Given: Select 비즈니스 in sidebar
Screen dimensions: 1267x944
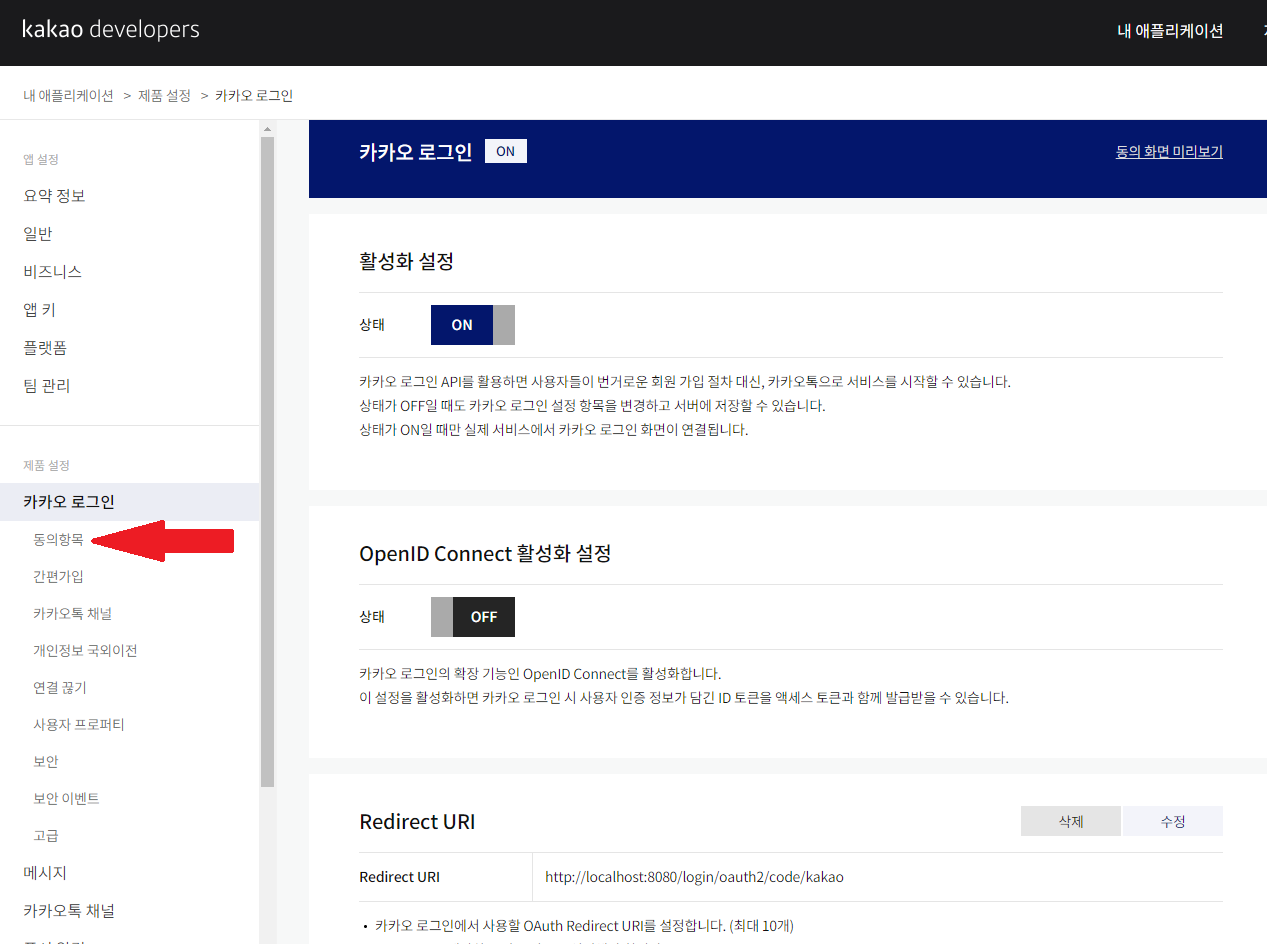Looking at the screenshot, I should tap(53, 272).
